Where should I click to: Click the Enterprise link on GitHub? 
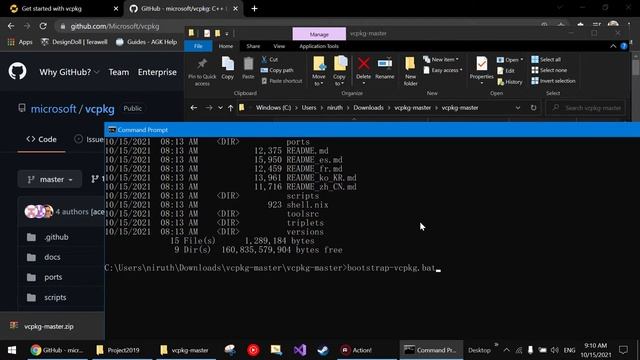pos(157,72)
